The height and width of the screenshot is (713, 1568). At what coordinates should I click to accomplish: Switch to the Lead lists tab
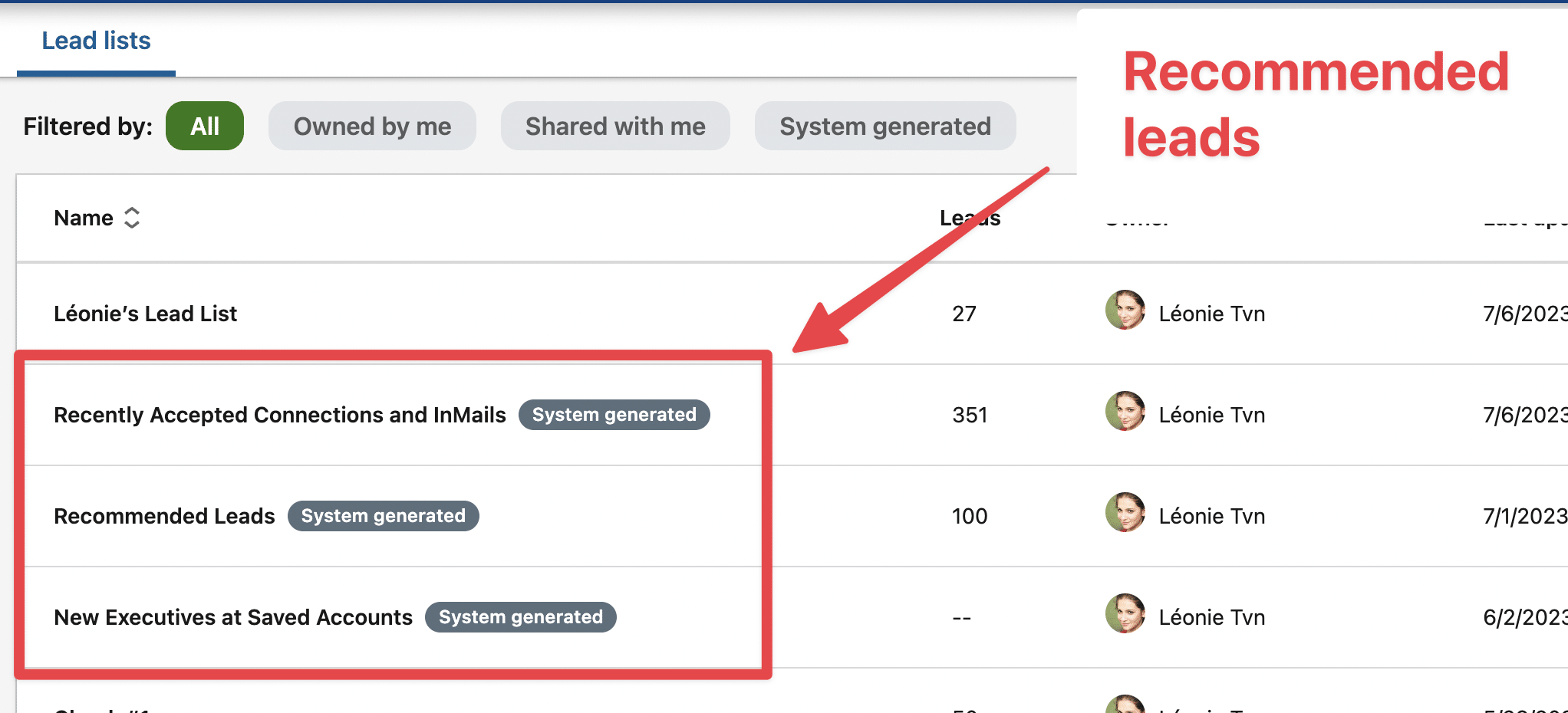[96, 40]
